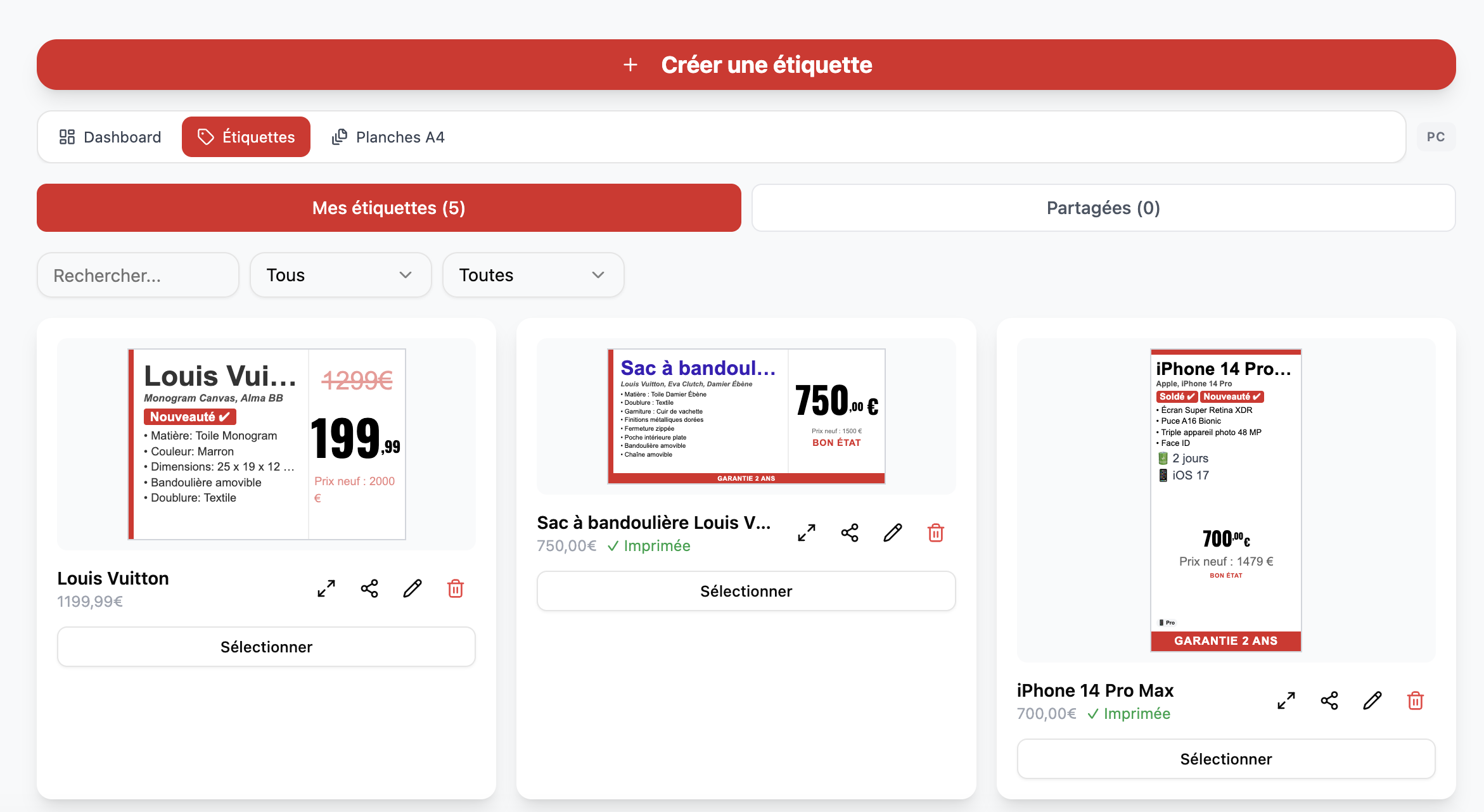Click the chevron of the Toutes dropdown
Image resolution: width=1484 pixels, height=812 pixels.
click(x=598, y=275)
